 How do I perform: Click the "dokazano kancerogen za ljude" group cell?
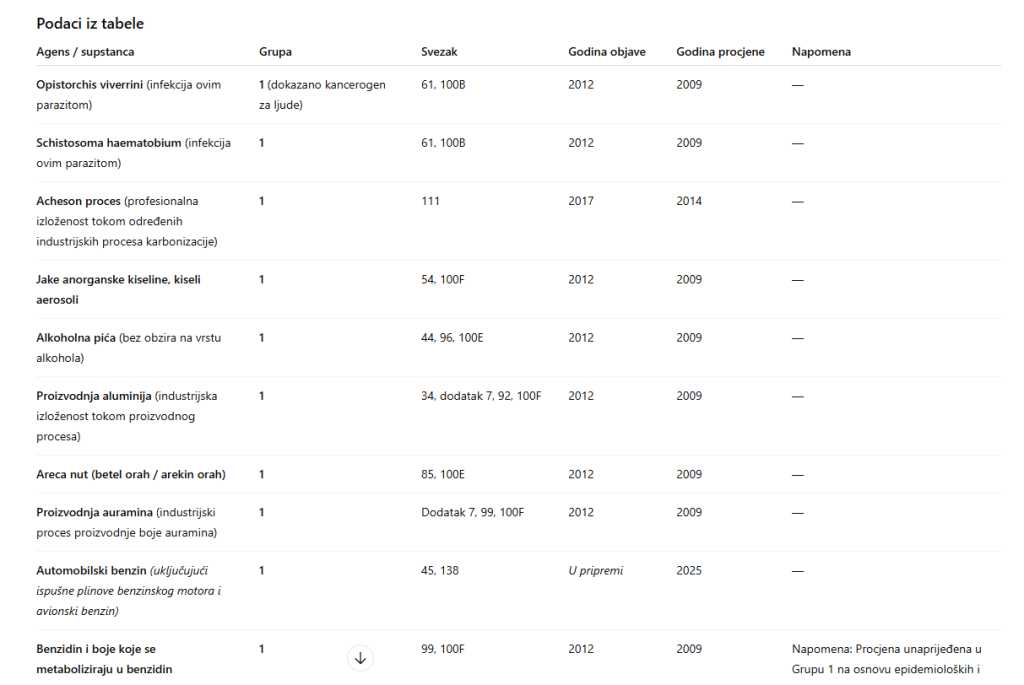click(321, 95)
